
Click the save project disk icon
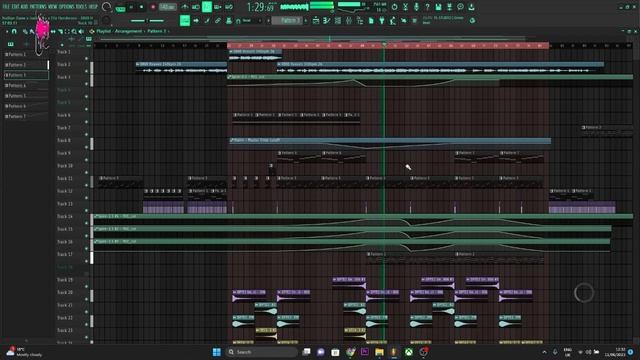coord(438,7)
